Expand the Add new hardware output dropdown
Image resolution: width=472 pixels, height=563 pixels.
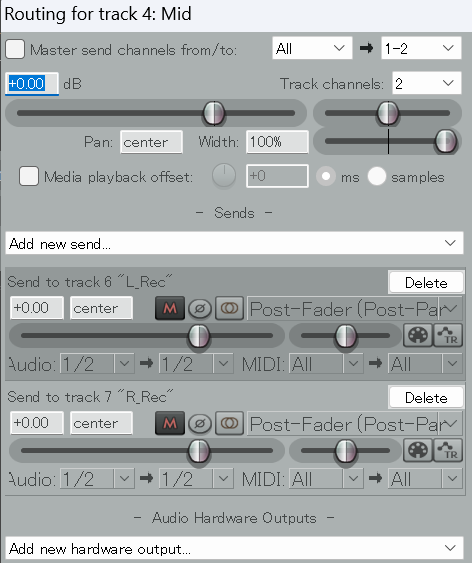pyautogui.click(x=234, y=548)
